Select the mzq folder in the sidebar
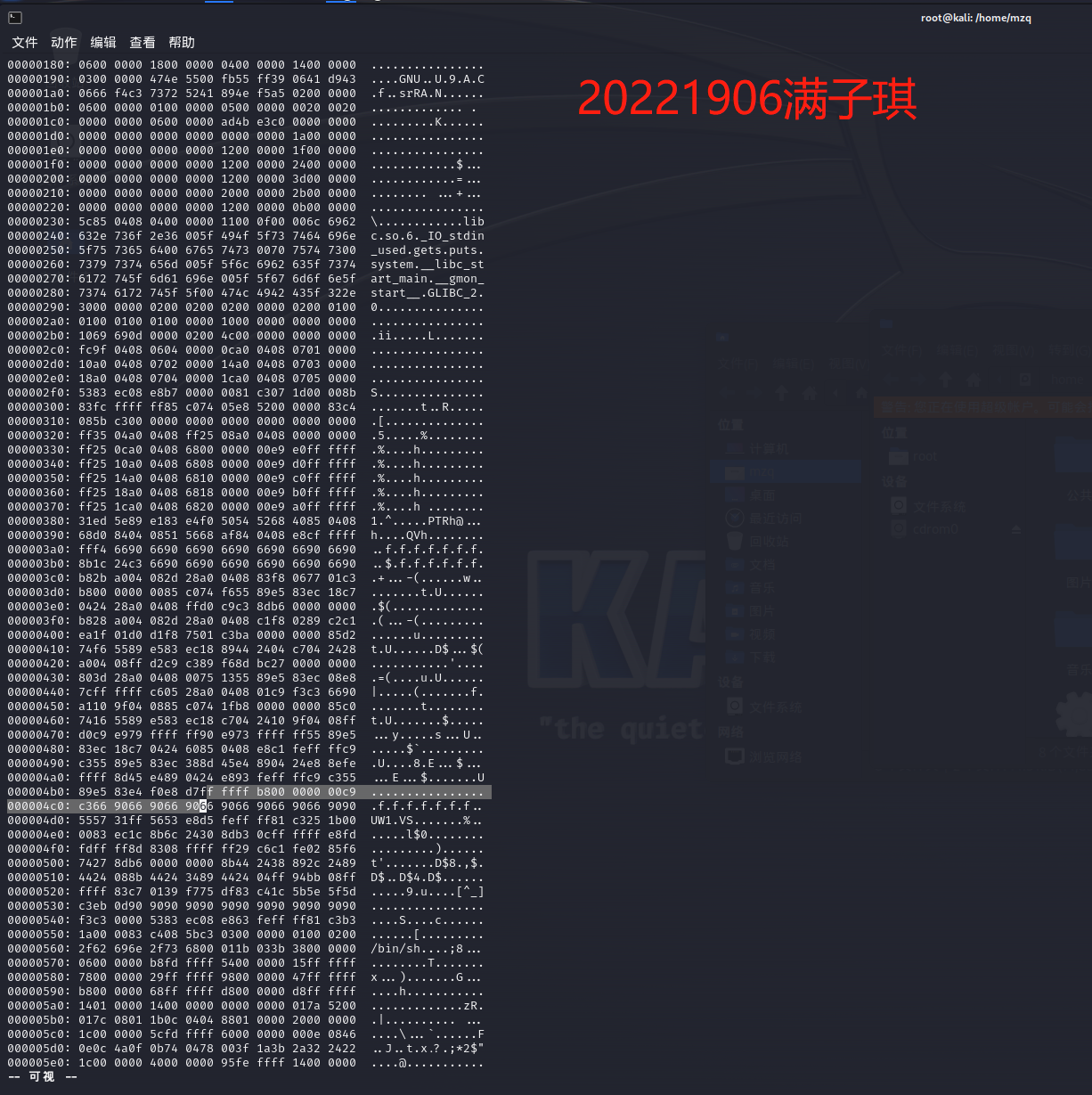 click(x=762, y=472)
